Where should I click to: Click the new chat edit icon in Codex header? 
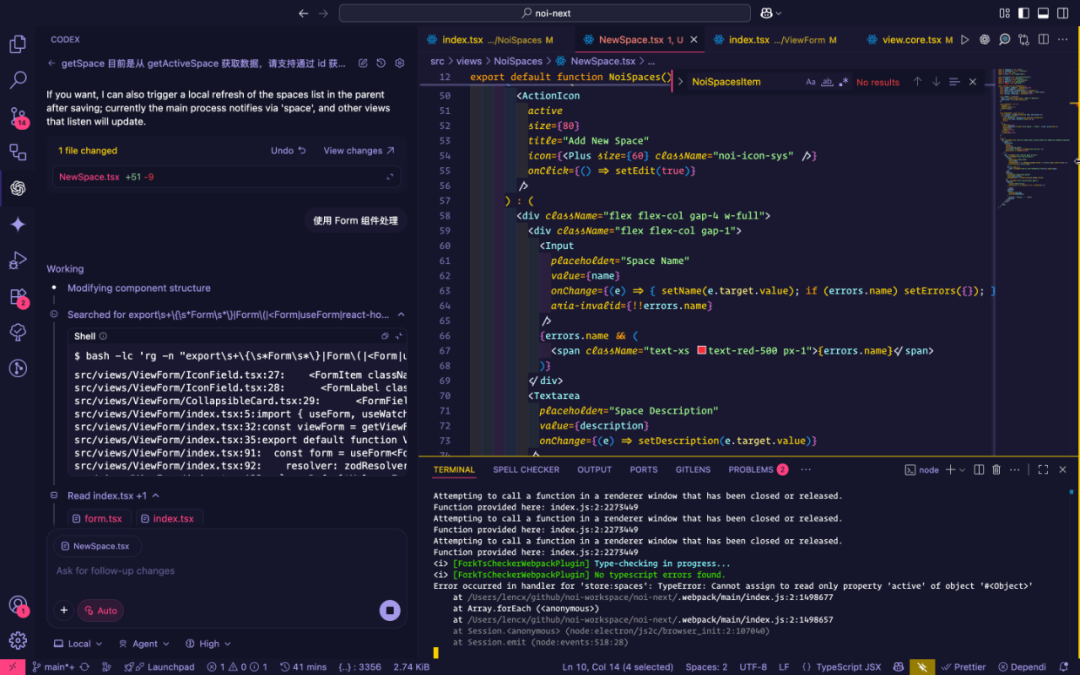(x=363, y=63)
